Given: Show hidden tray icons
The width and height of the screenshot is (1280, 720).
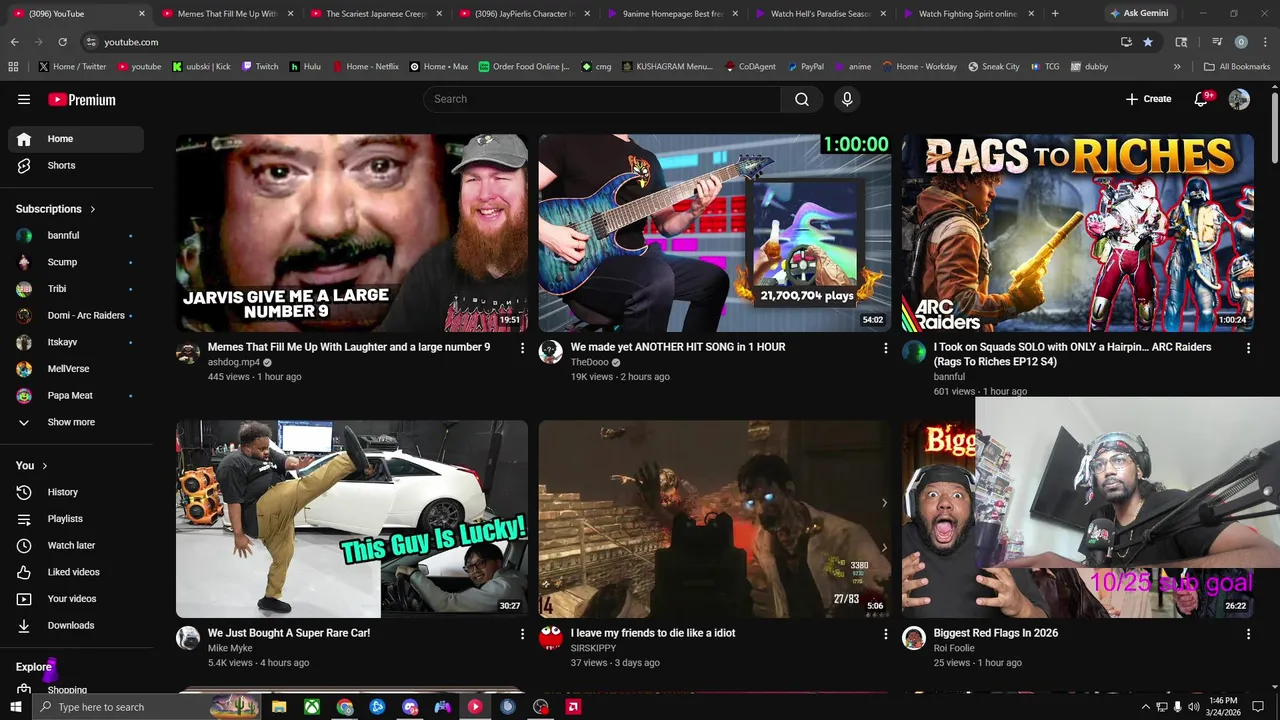Looking at the screenshot, I should (x=1145, y=707).
